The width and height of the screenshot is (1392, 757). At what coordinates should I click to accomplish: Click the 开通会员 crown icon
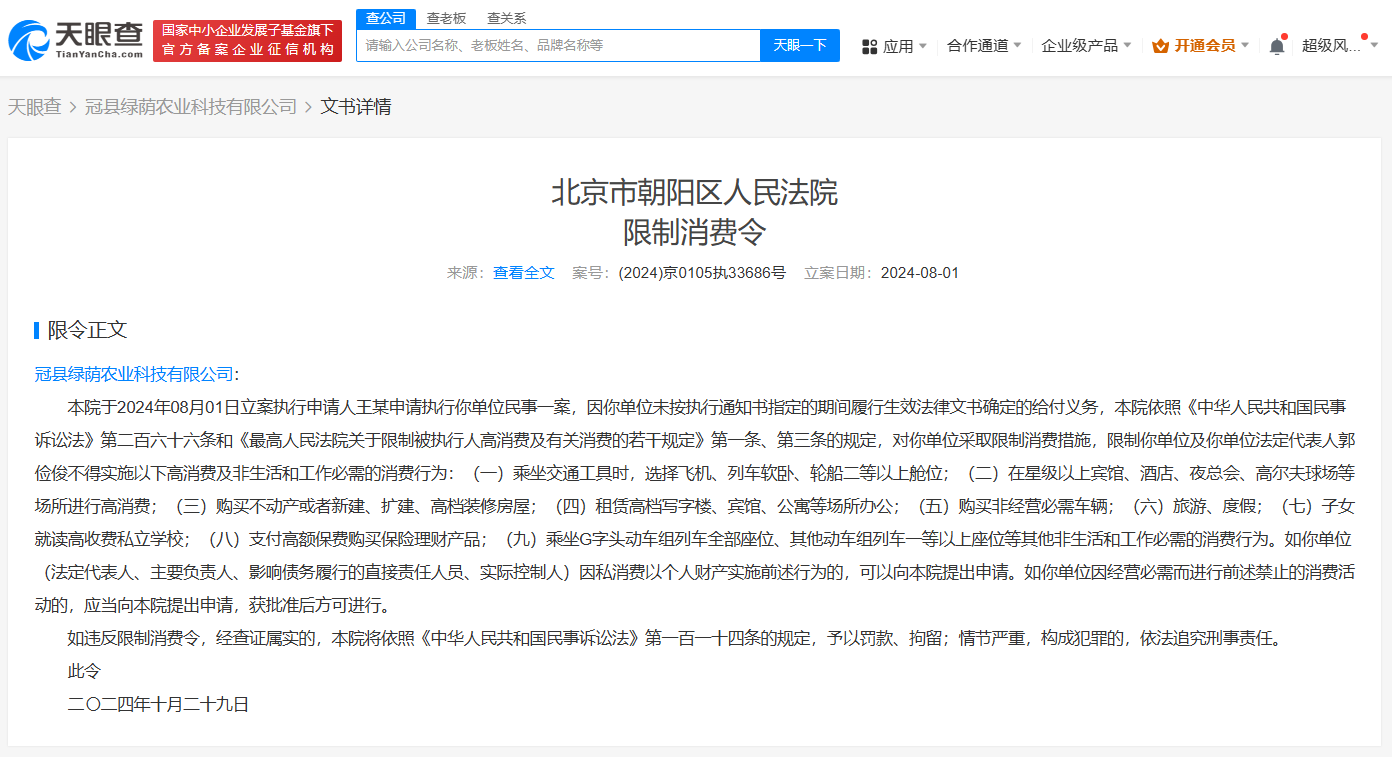pos(1160,46)
